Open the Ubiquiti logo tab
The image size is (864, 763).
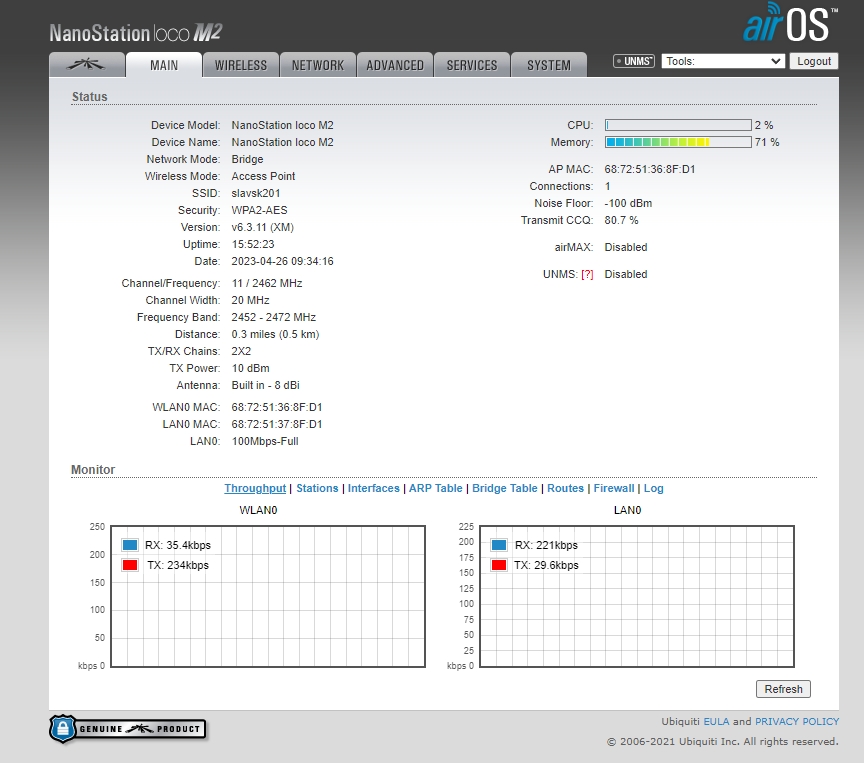coord(87,65)
